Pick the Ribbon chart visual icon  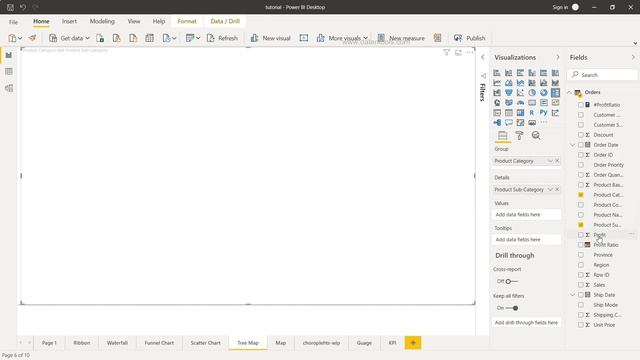[555, 83]
